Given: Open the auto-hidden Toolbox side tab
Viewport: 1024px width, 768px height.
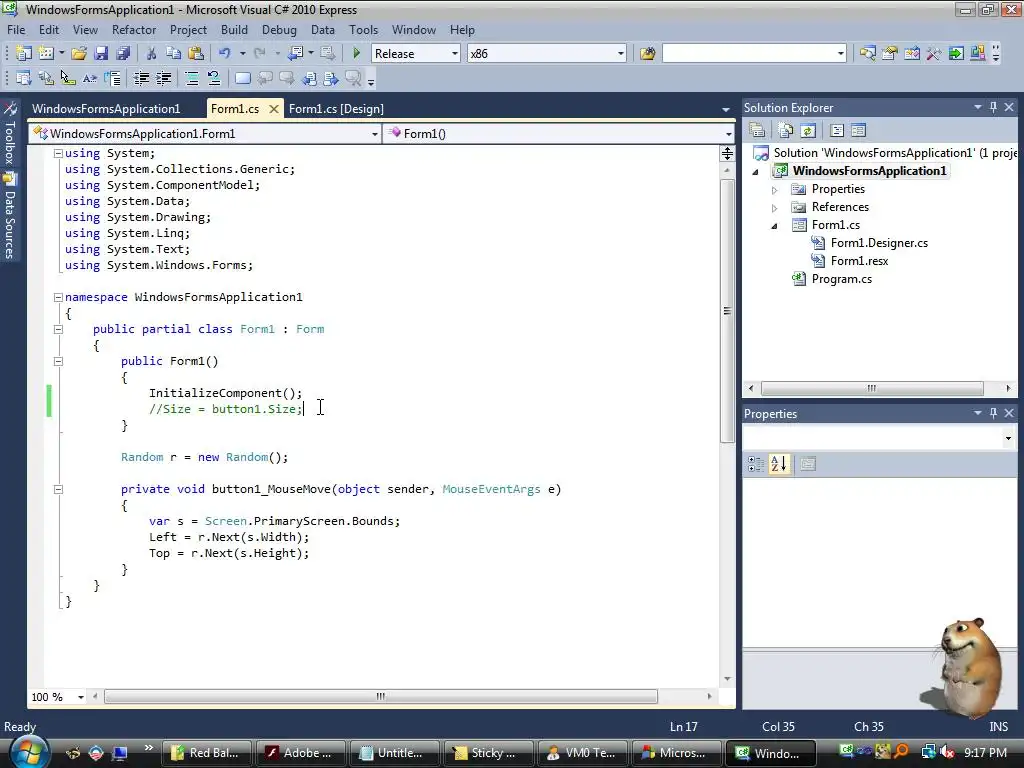Looking at the screenshot, I should tap(10, 134).
